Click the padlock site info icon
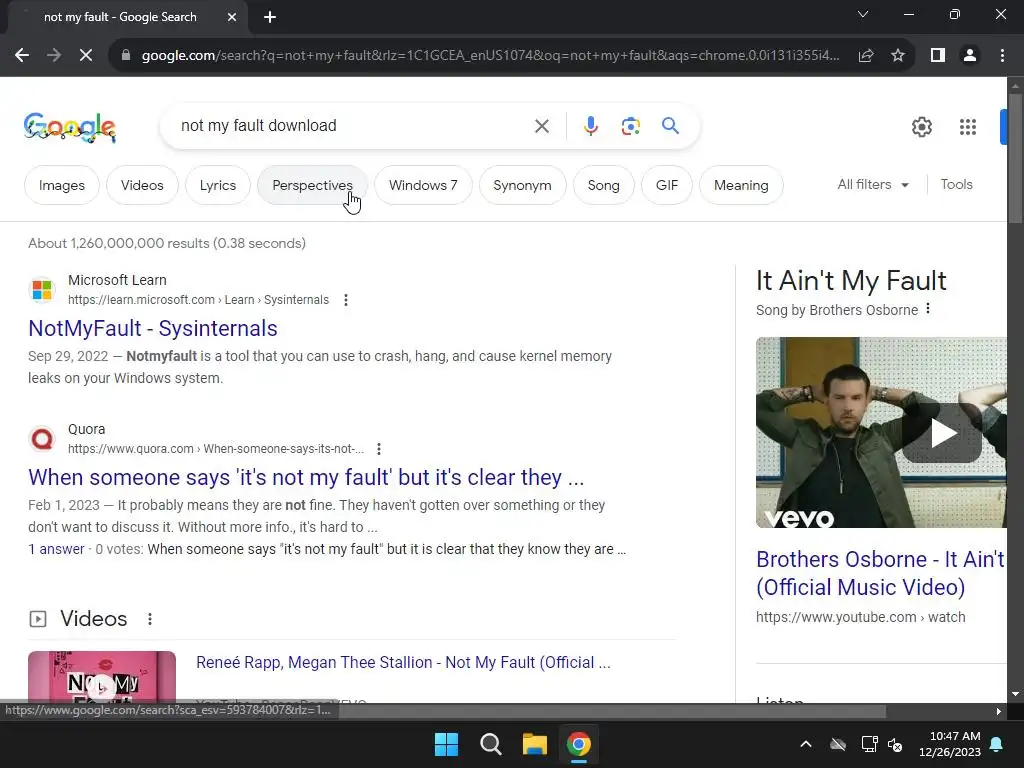Screen dimensions: 1024x768 tap(126, 56)
